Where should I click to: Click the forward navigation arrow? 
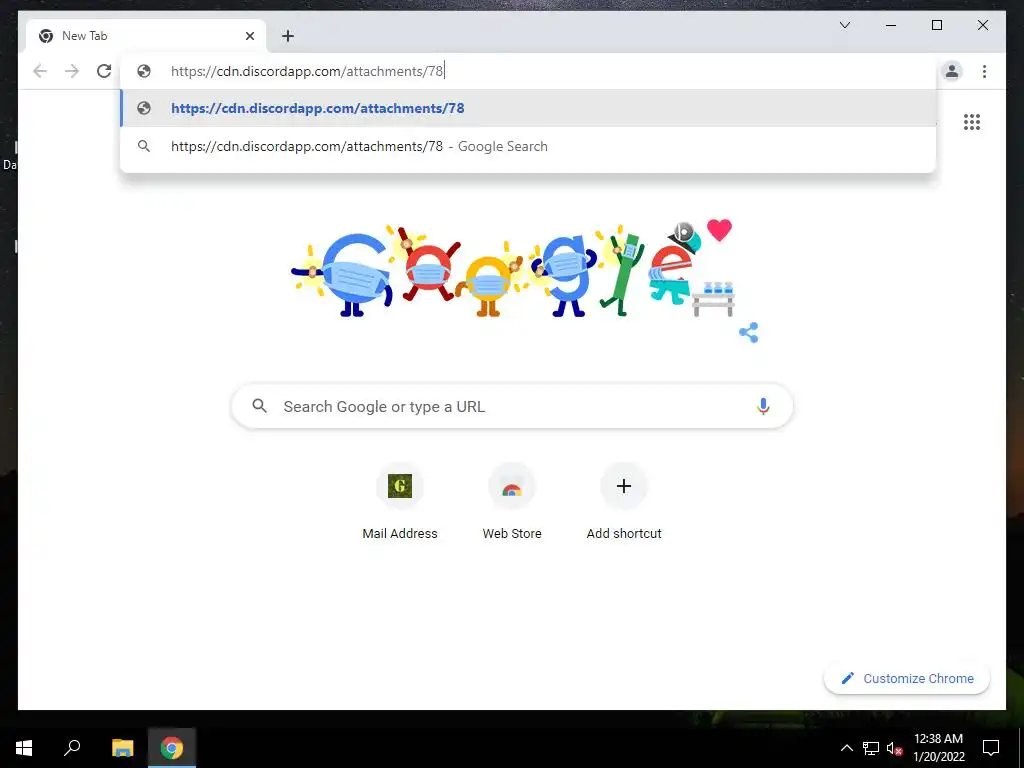[x=72, y=71]
